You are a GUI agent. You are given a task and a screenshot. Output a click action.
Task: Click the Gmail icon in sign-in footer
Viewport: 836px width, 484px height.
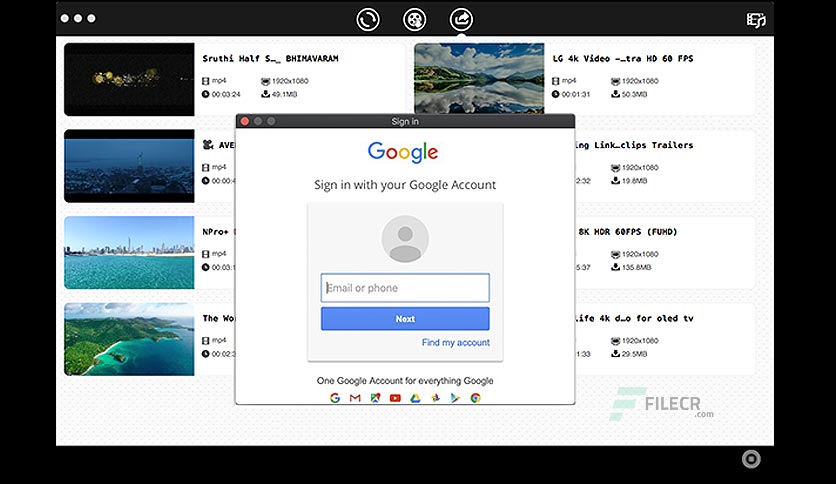tap(355, 398)
